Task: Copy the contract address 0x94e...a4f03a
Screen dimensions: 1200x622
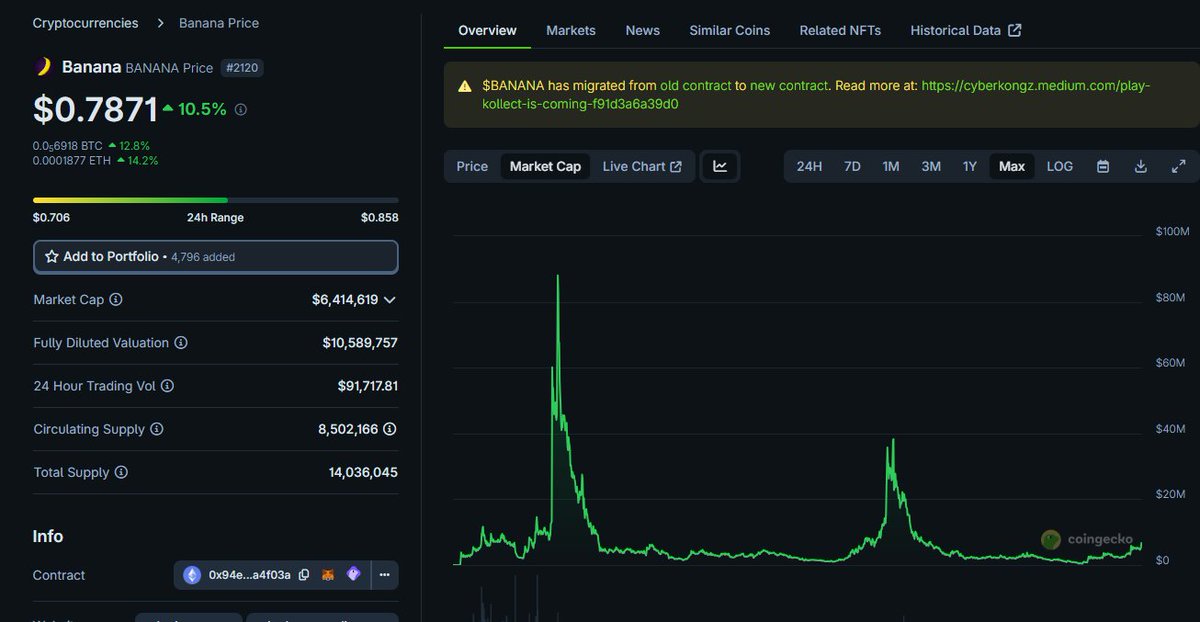Action: click(x=304, y=575)
